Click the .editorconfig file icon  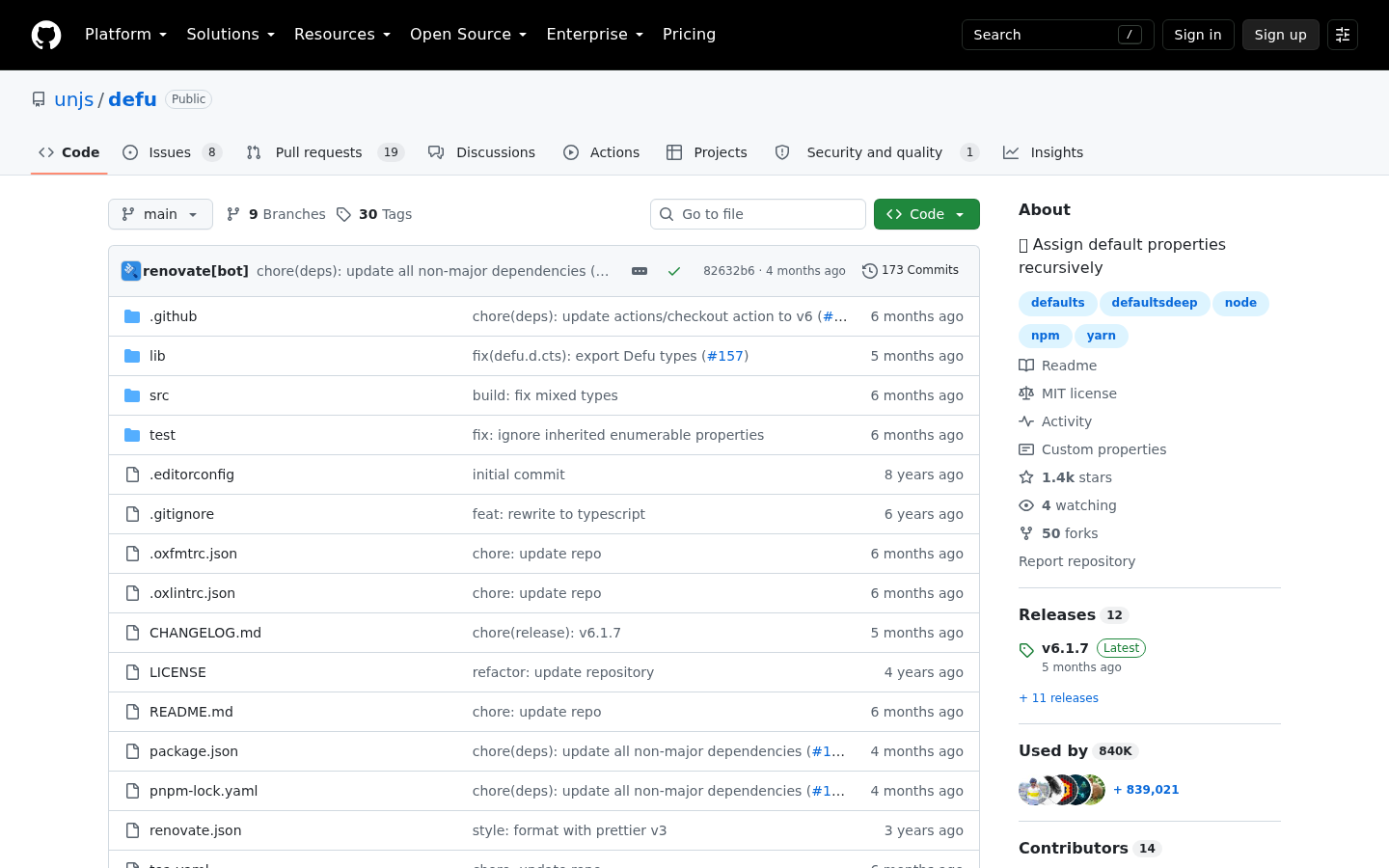(x=132, y=475)
